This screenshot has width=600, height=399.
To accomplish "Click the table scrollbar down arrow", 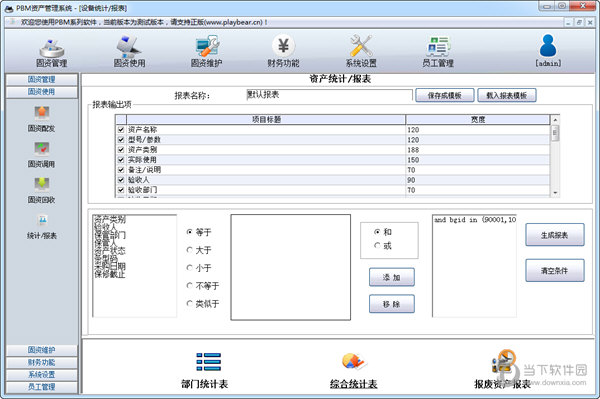I will (555, 193).
